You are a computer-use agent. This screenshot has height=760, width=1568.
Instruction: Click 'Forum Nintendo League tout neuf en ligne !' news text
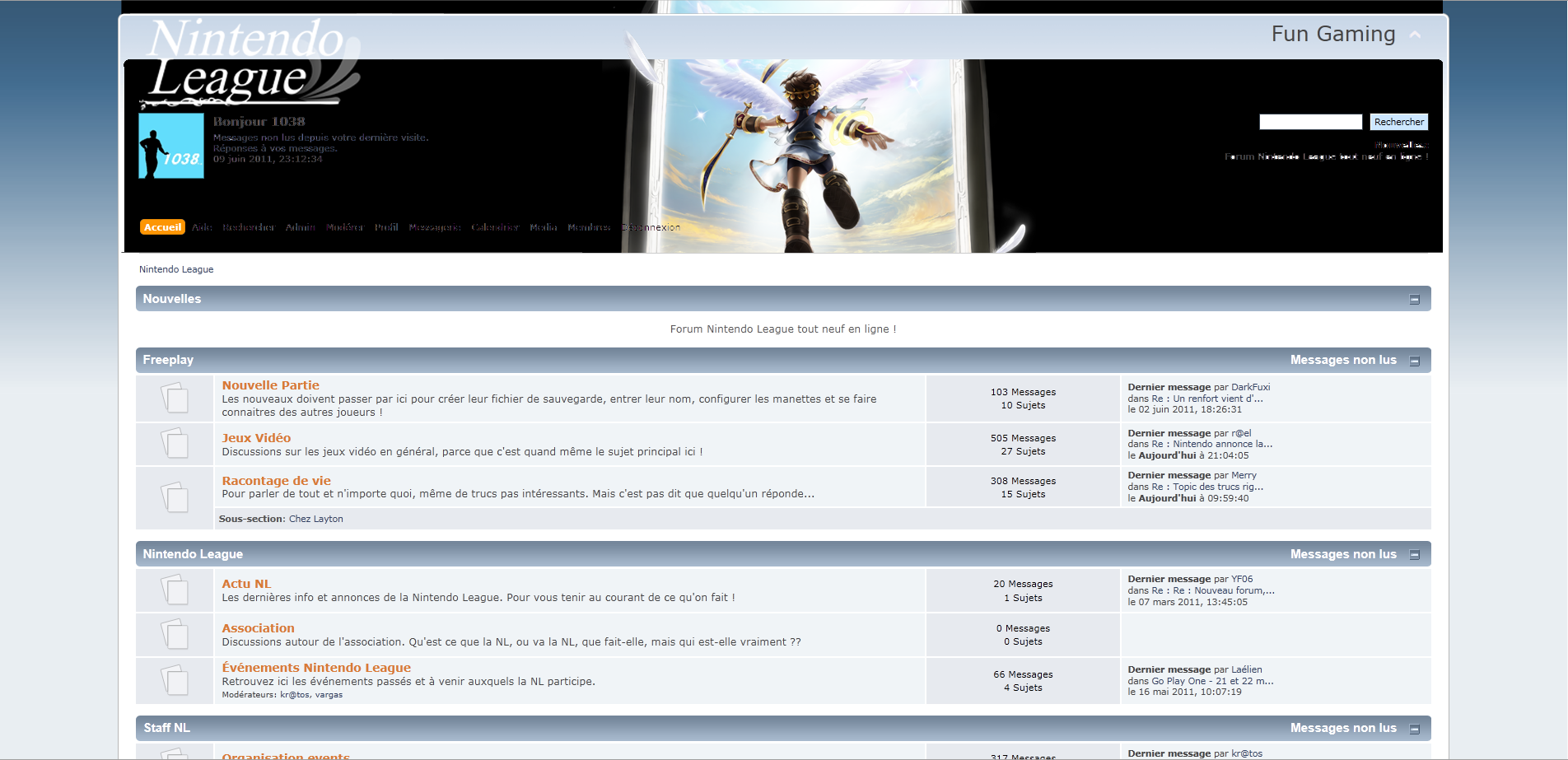pyautogui.click(x=783, y=329)
